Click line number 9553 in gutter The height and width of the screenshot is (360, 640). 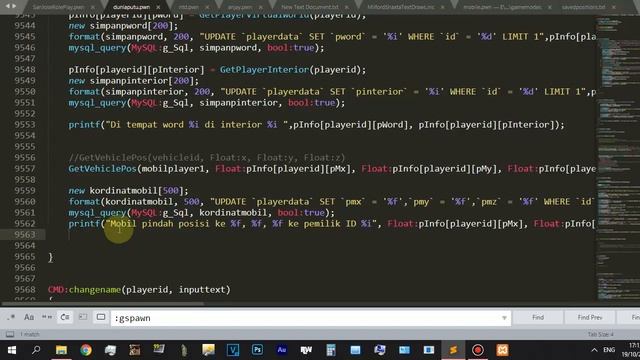click(25, 125)
